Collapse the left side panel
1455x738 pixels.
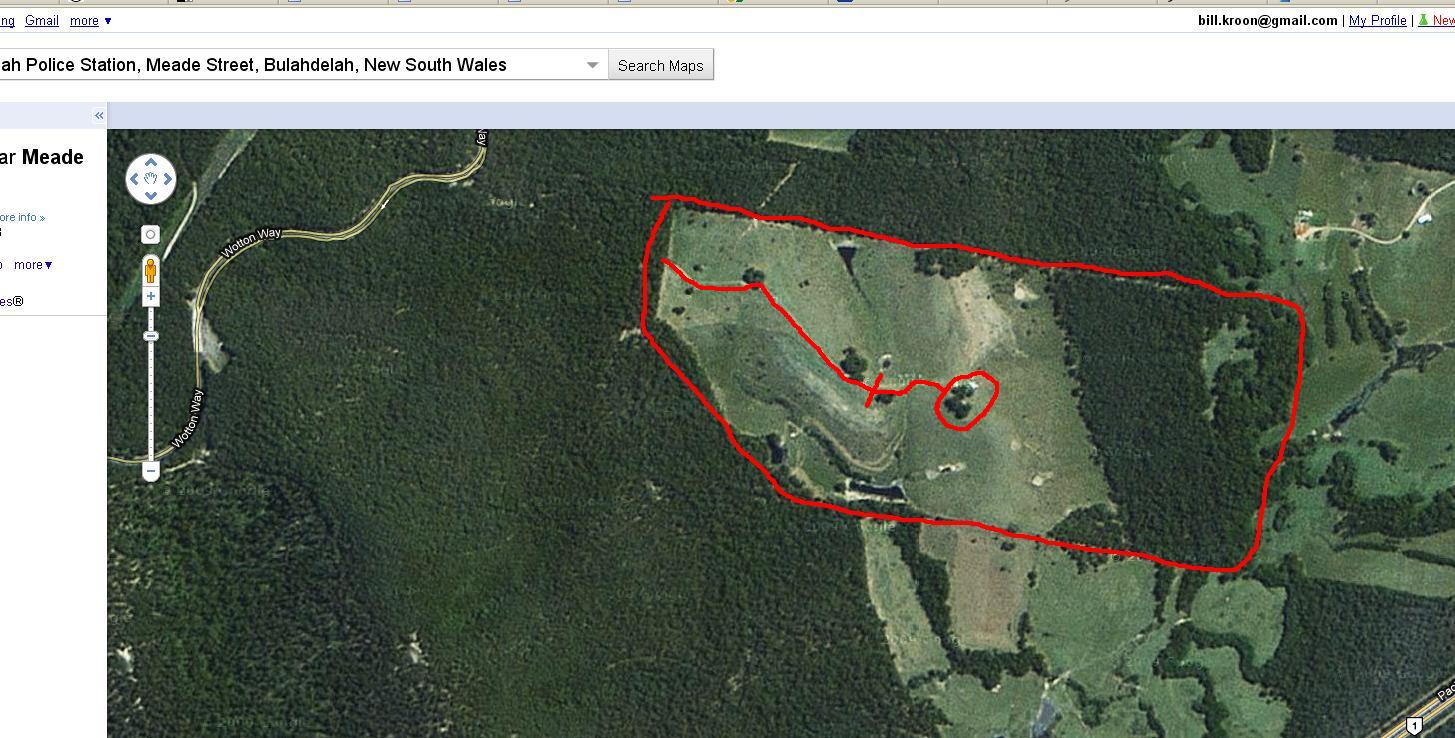pos(99,116)
